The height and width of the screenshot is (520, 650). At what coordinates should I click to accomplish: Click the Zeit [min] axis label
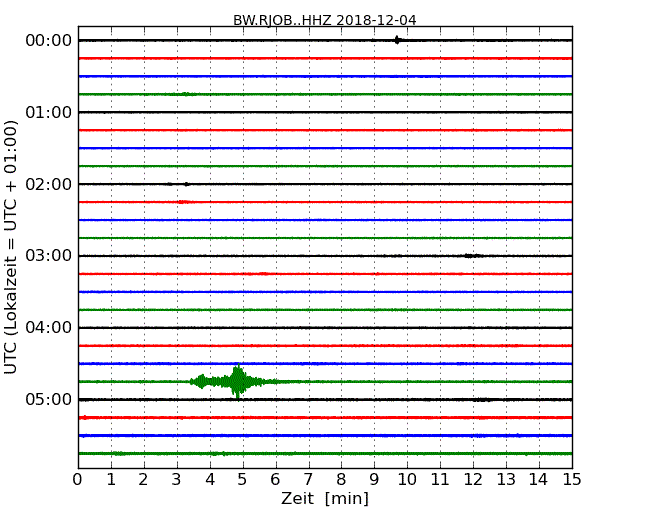point(325,498)
